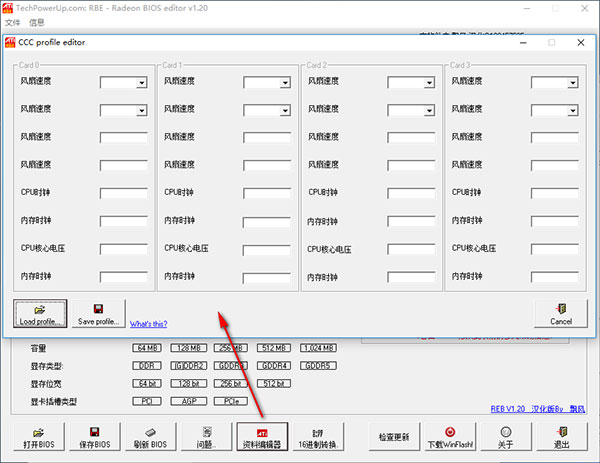Expand Card 2 second 风扇速度 dropdown
600x463 pixels.
[x=429, y=111]
